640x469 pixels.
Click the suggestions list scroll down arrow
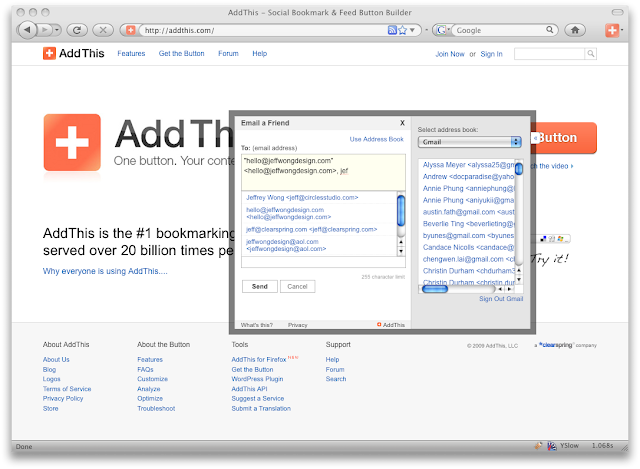click(x=401, y=251)
